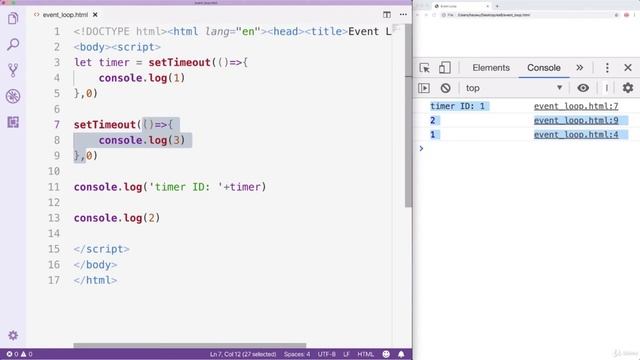This screenshot has width=640, height=360.
Task: Open Extensions icon in activity bar
Action: point(13,122)
